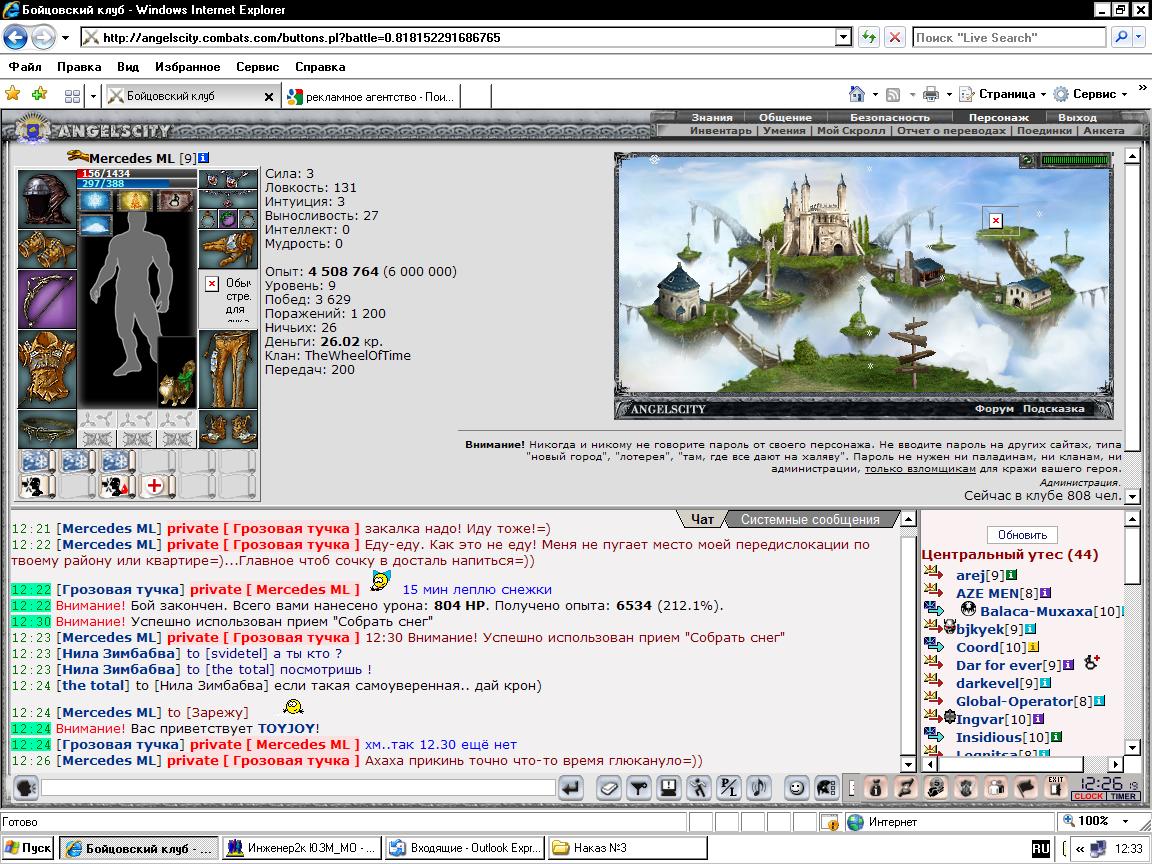Click the flag icon in bottom toolbar
Viewport: 1152px width, 864px height.
[1026, 788]
